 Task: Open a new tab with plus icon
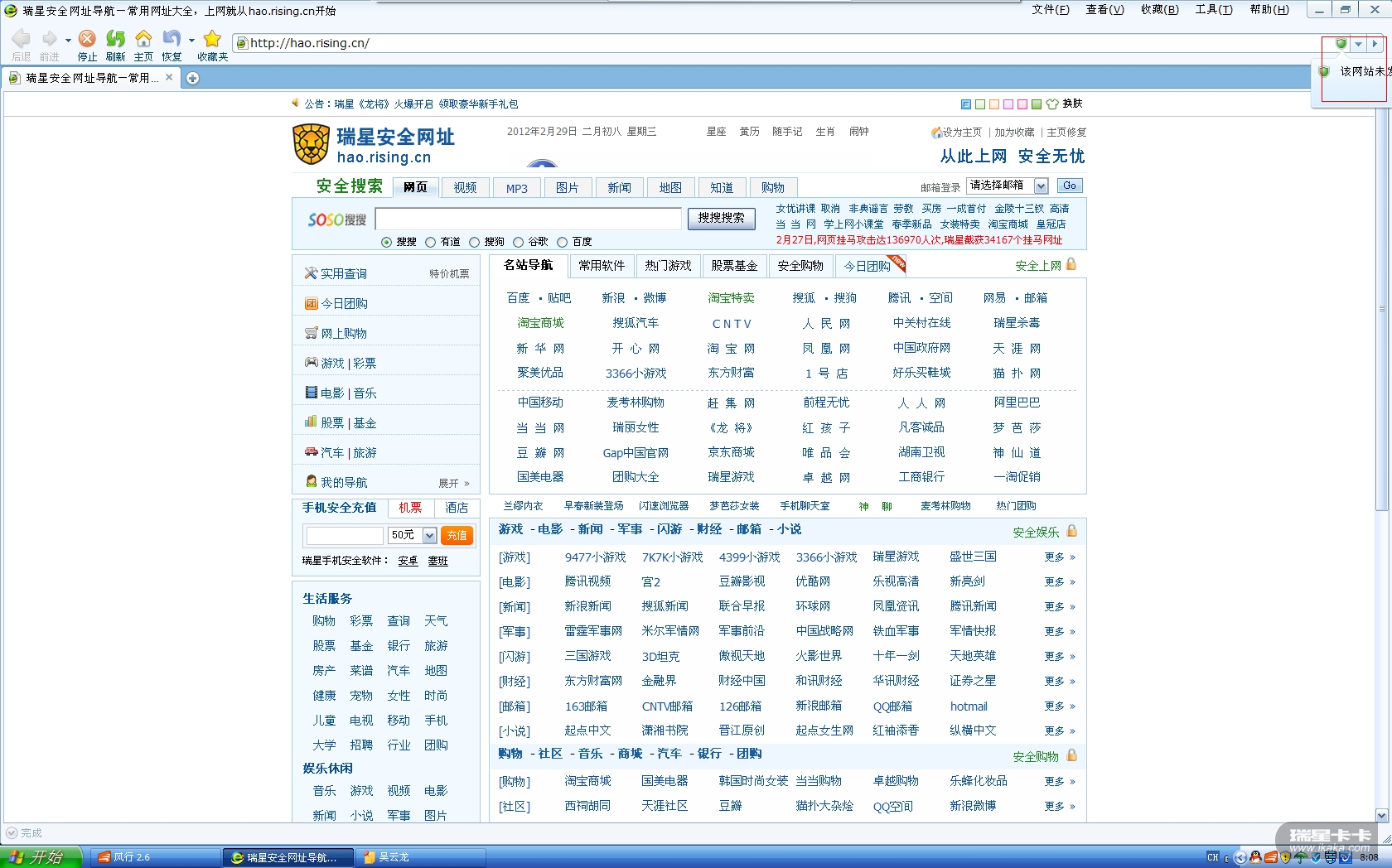[193, 78]
